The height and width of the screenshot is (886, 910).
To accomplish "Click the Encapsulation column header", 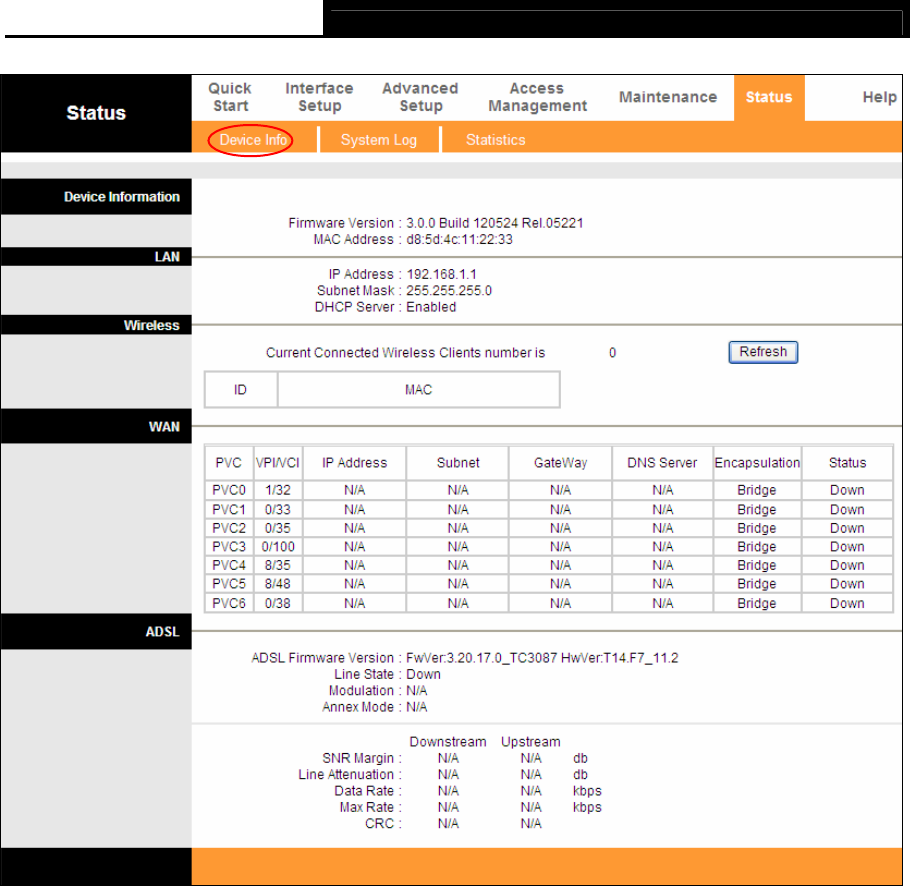I will click(757, 463).
